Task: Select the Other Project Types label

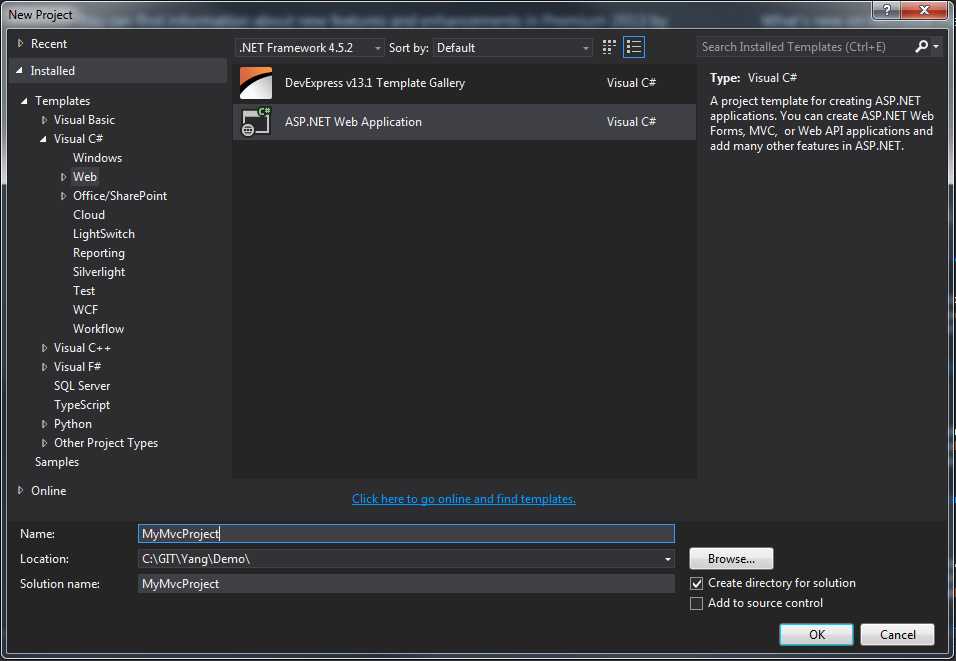Action: pos(106,443)
